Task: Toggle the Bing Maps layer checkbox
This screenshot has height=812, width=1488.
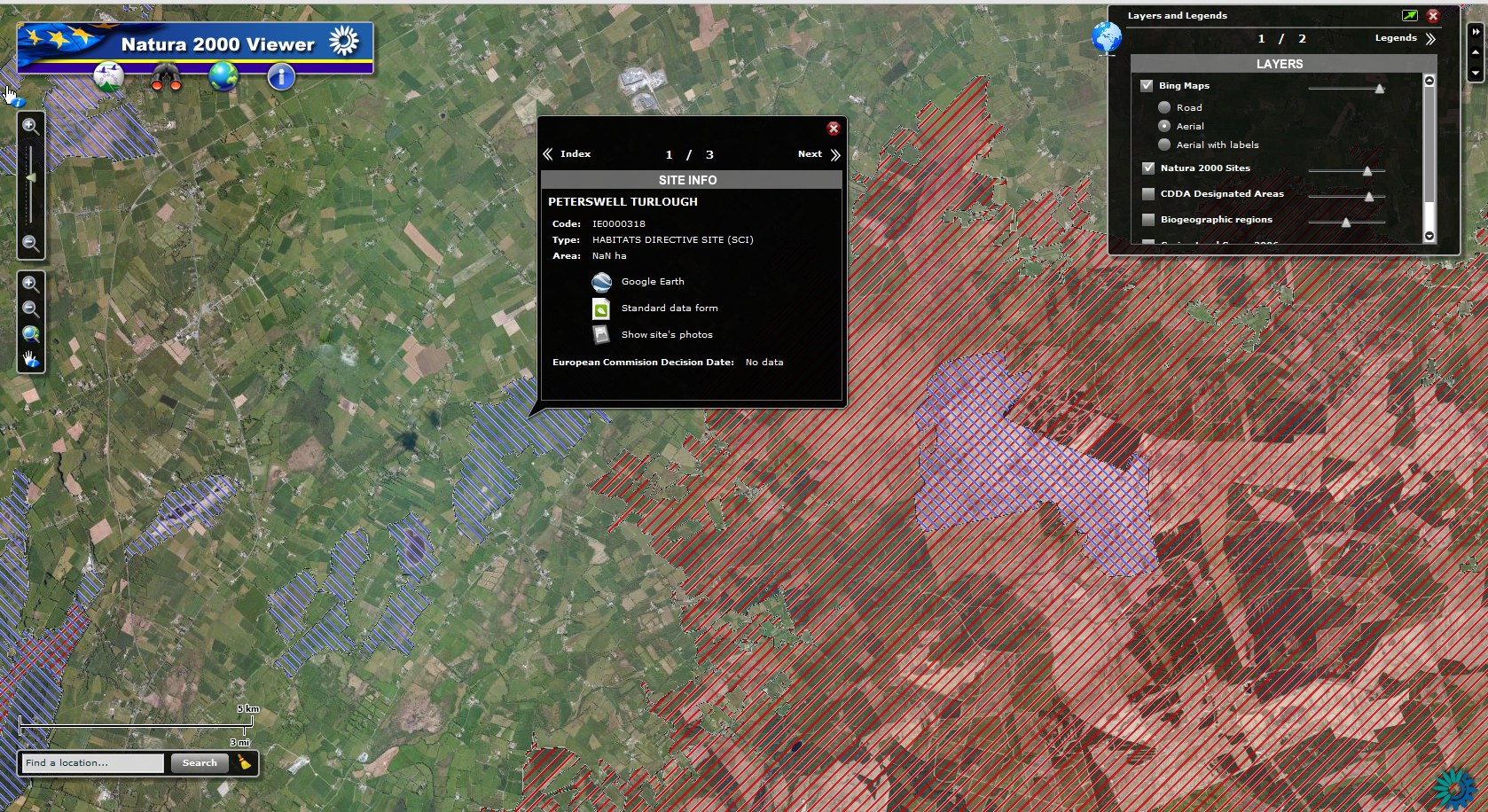Action: pos(1147,86)
